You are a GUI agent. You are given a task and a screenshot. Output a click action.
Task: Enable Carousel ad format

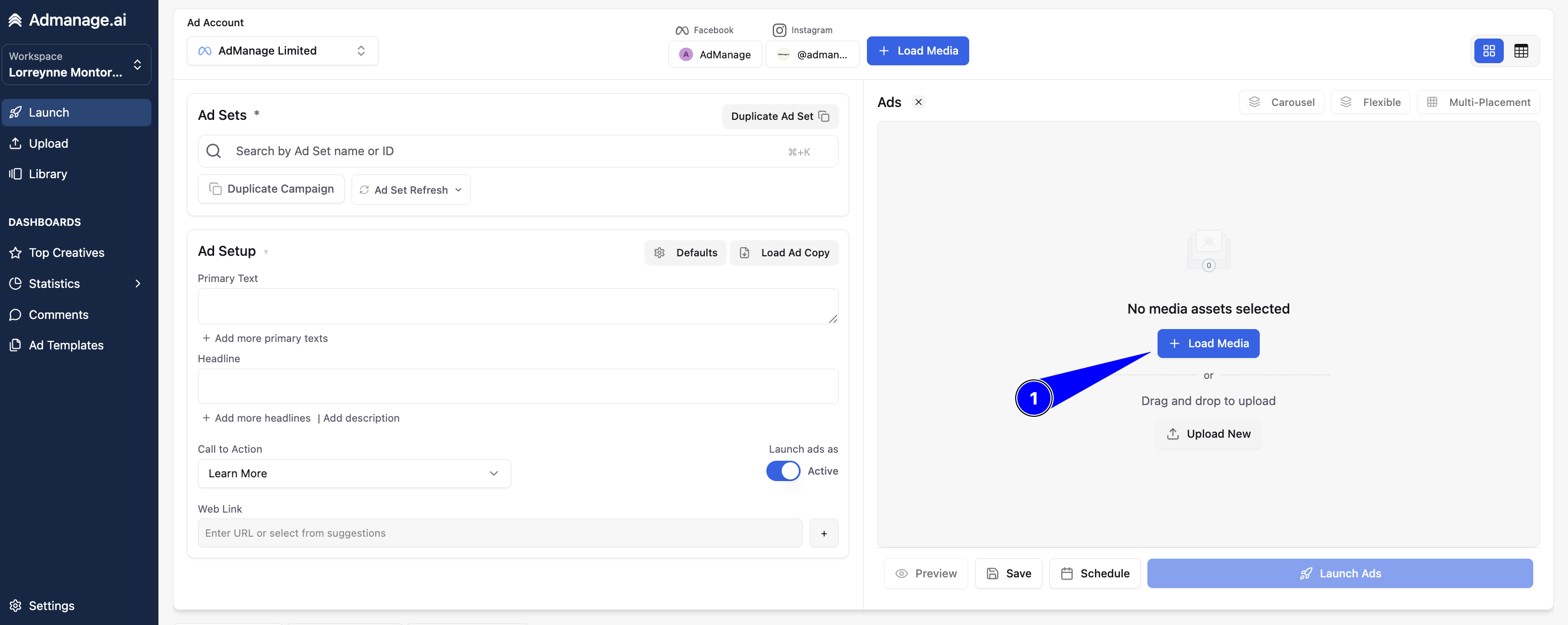click(x=1281, y=102)
